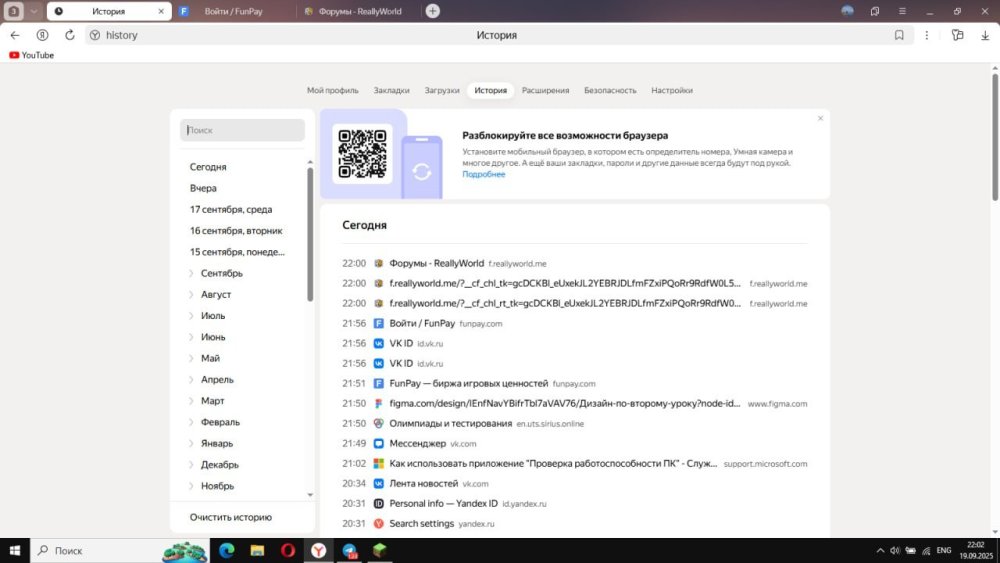Viewport: 1000px width, 563px height.
Task: Open Personal info — Yandex ID entry
Action: click(x=443, y=503)
